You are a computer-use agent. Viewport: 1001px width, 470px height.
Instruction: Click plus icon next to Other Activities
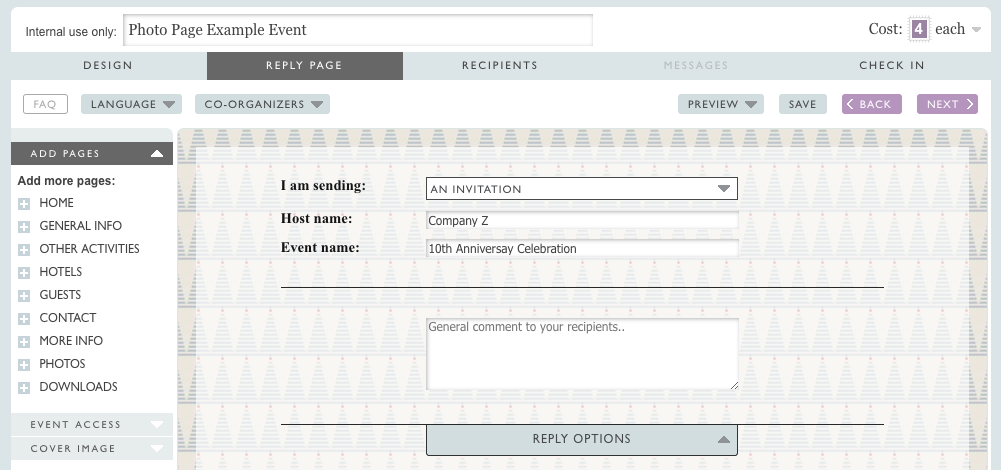(x=24, y=250)
